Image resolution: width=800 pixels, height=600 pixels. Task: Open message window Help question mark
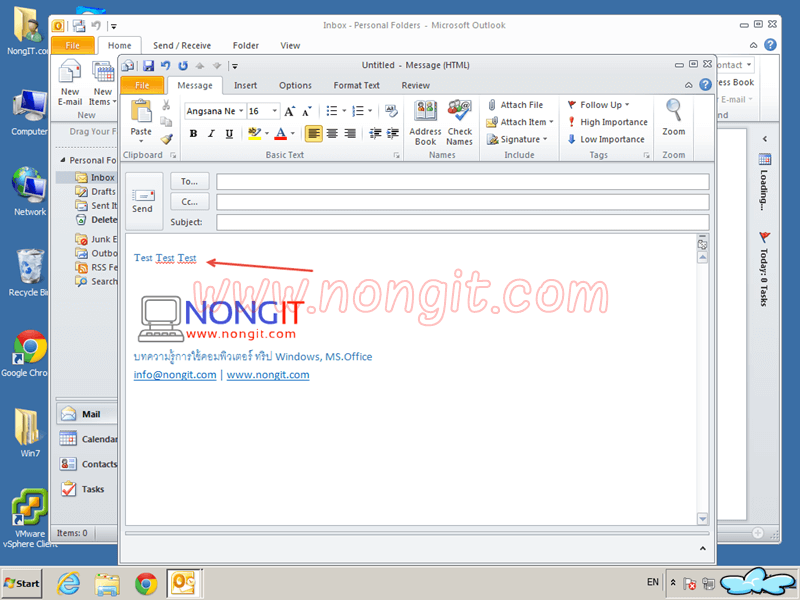click(x=705, y=85)
